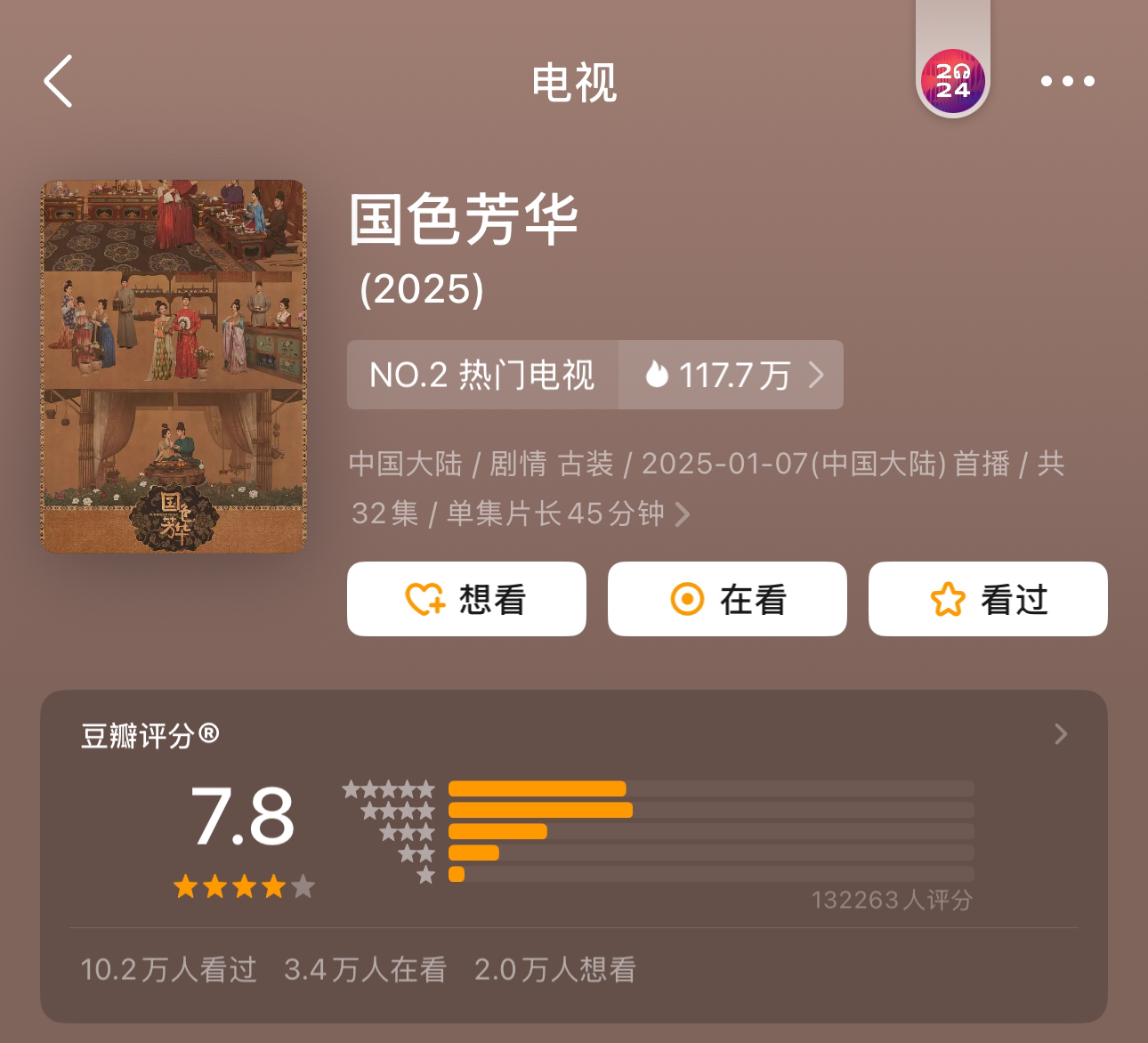Mark the show as 看过
Viewport: 1148px width, 1043px height.
point(988,599)
